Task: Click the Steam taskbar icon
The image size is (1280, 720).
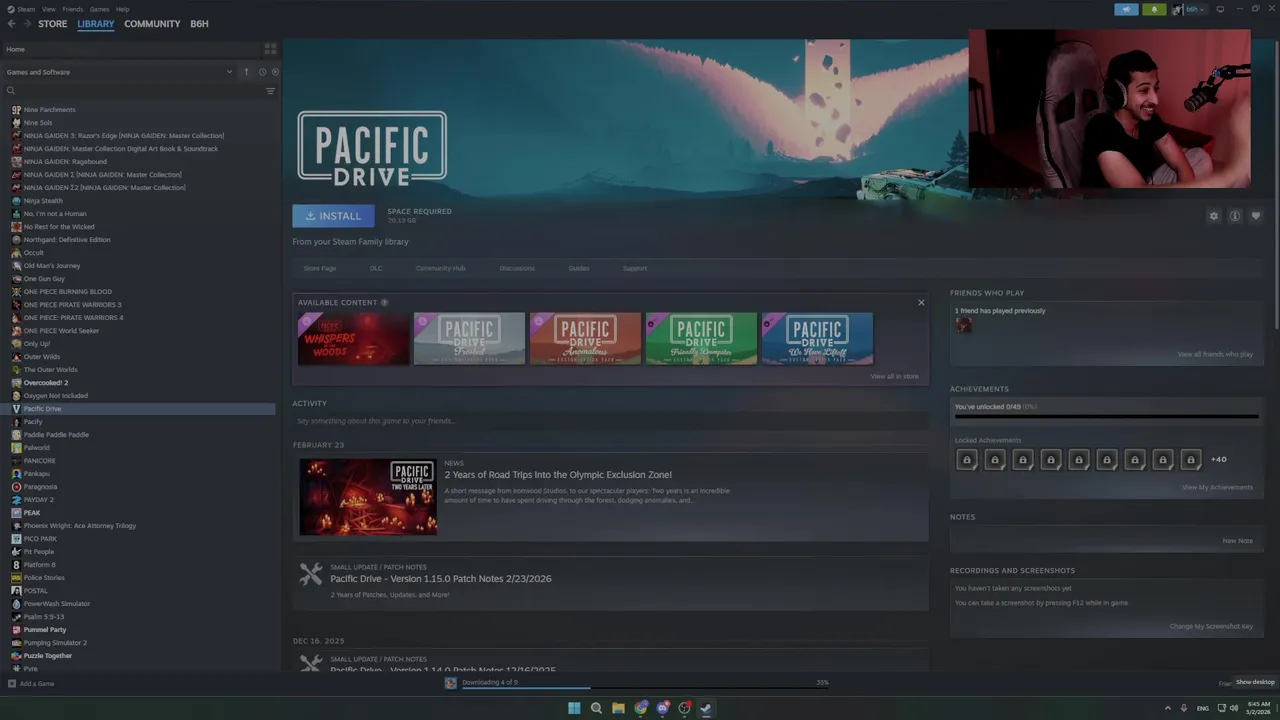Action: (x=706, y=708)
